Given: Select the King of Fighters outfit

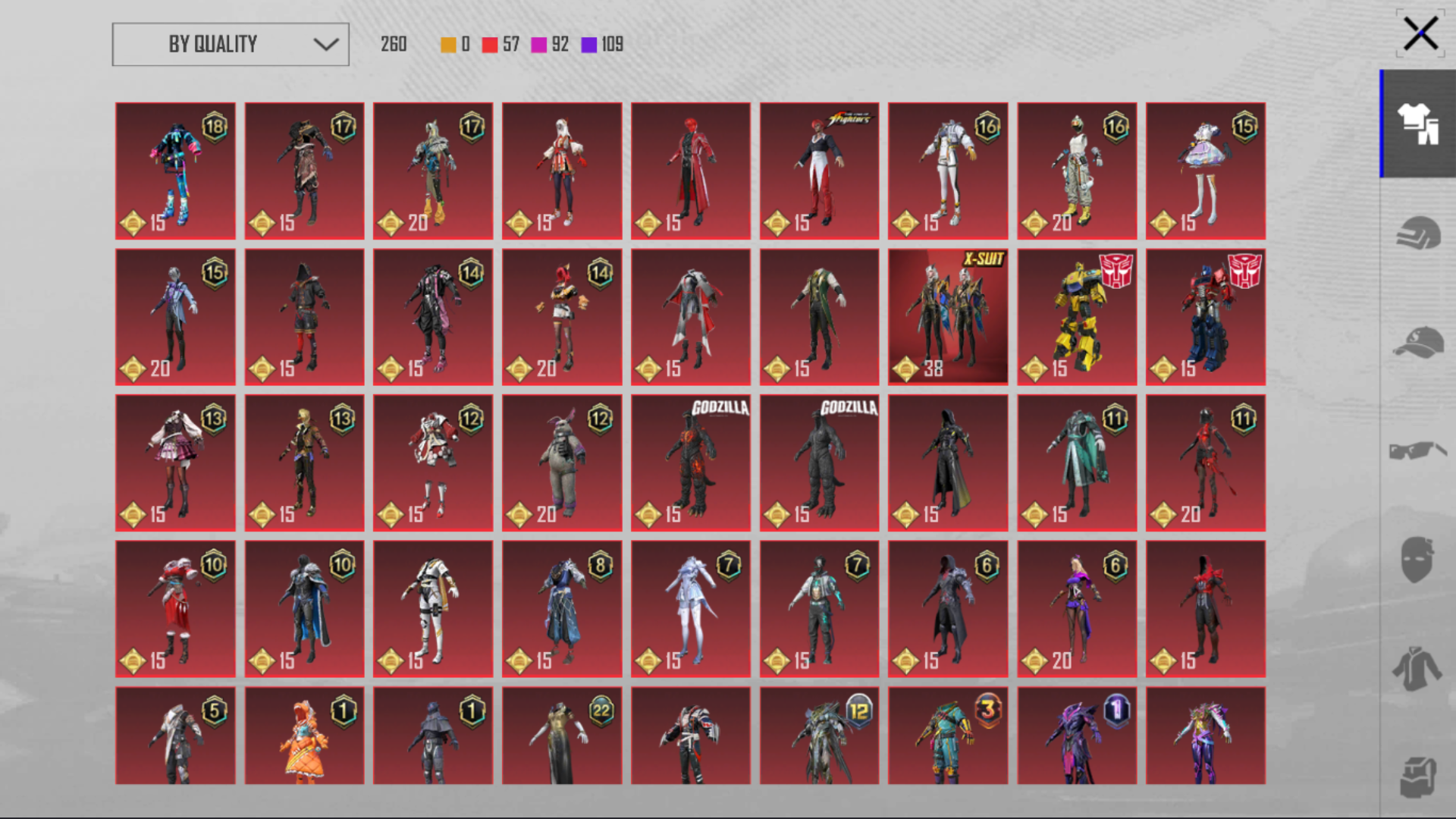Looking at the screenshot, I should coord(820,171).
